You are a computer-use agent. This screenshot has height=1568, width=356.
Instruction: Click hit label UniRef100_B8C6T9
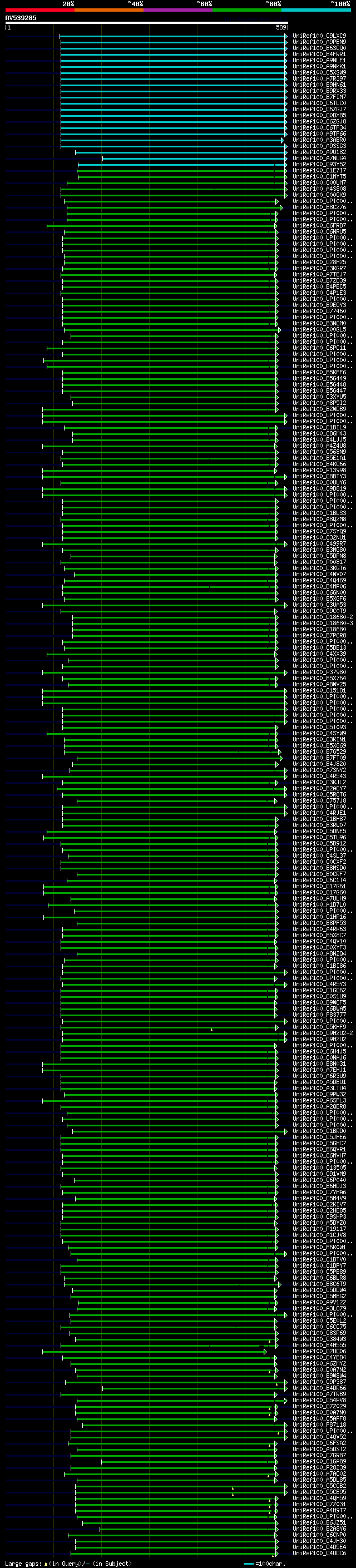pos(319,1284)
